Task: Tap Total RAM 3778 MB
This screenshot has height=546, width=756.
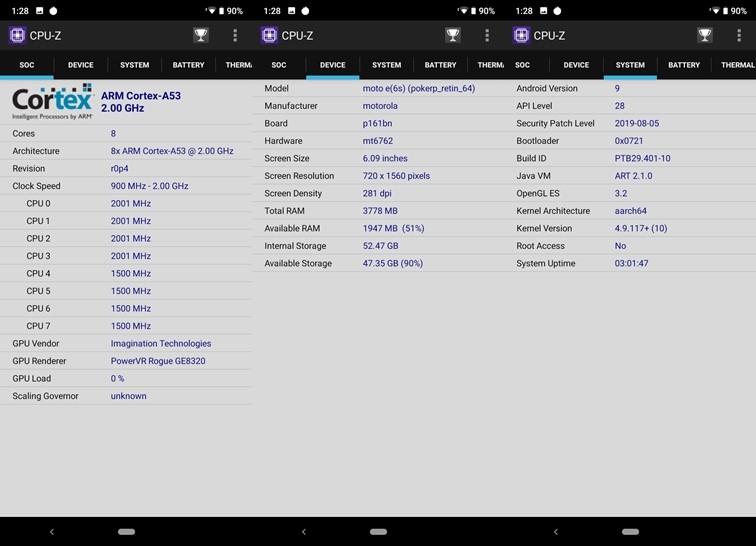Action: 380,211
